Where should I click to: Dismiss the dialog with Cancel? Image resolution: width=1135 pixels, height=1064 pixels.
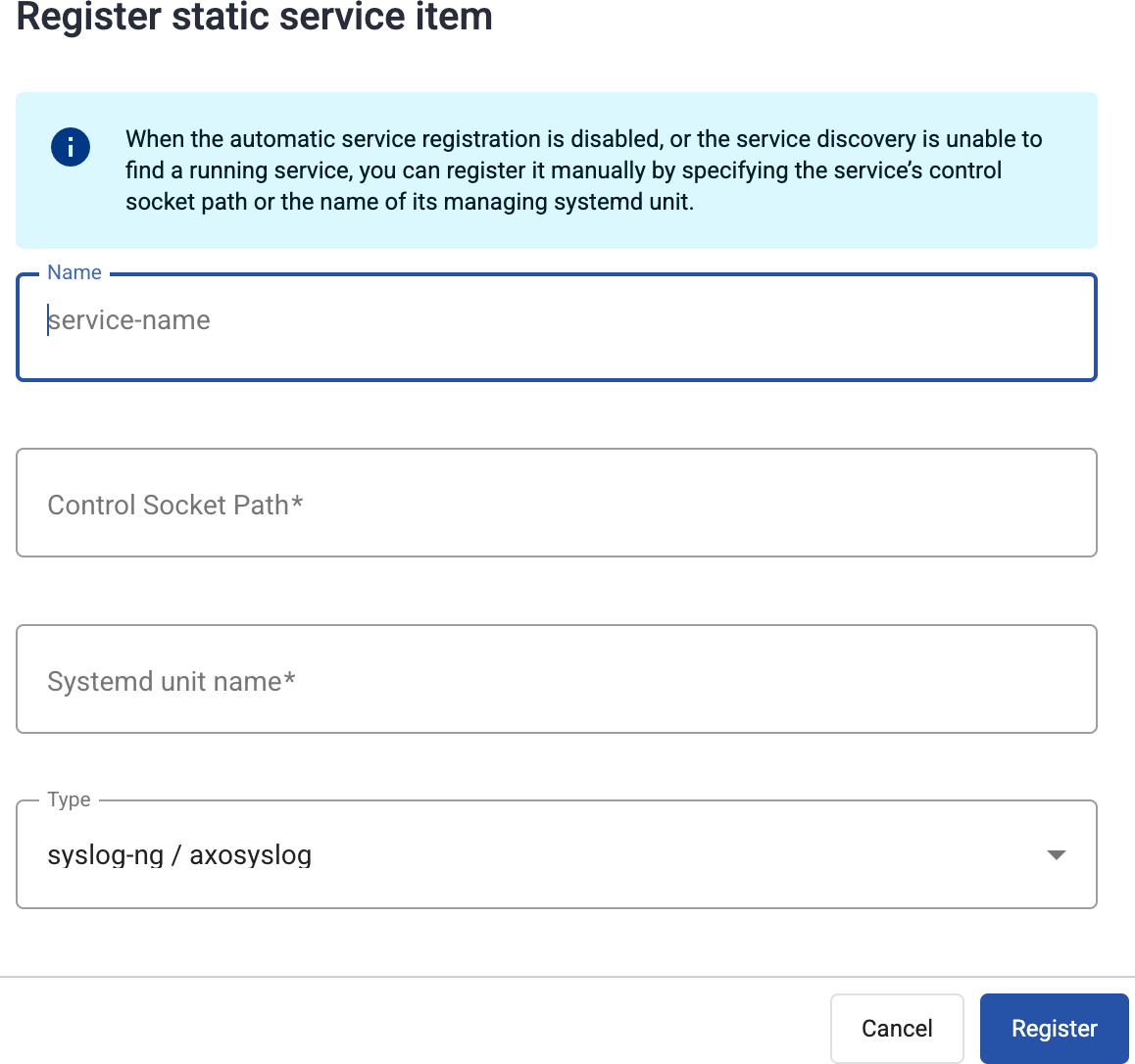tap(897, 1028)
